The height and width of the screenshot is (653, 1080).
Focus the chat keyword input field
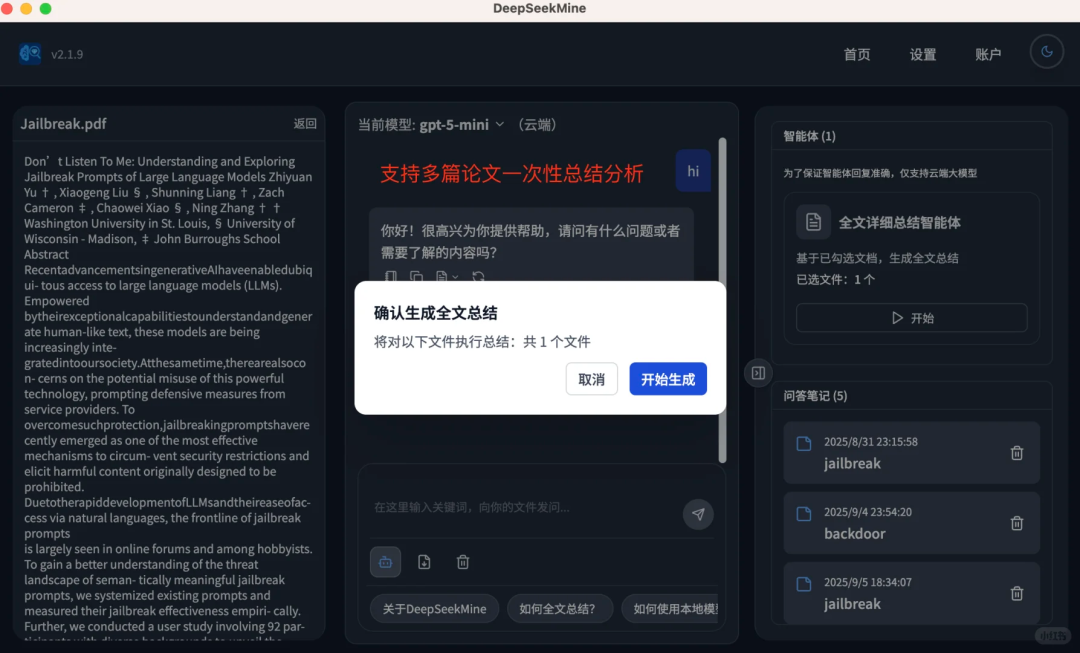click(523, 508)
